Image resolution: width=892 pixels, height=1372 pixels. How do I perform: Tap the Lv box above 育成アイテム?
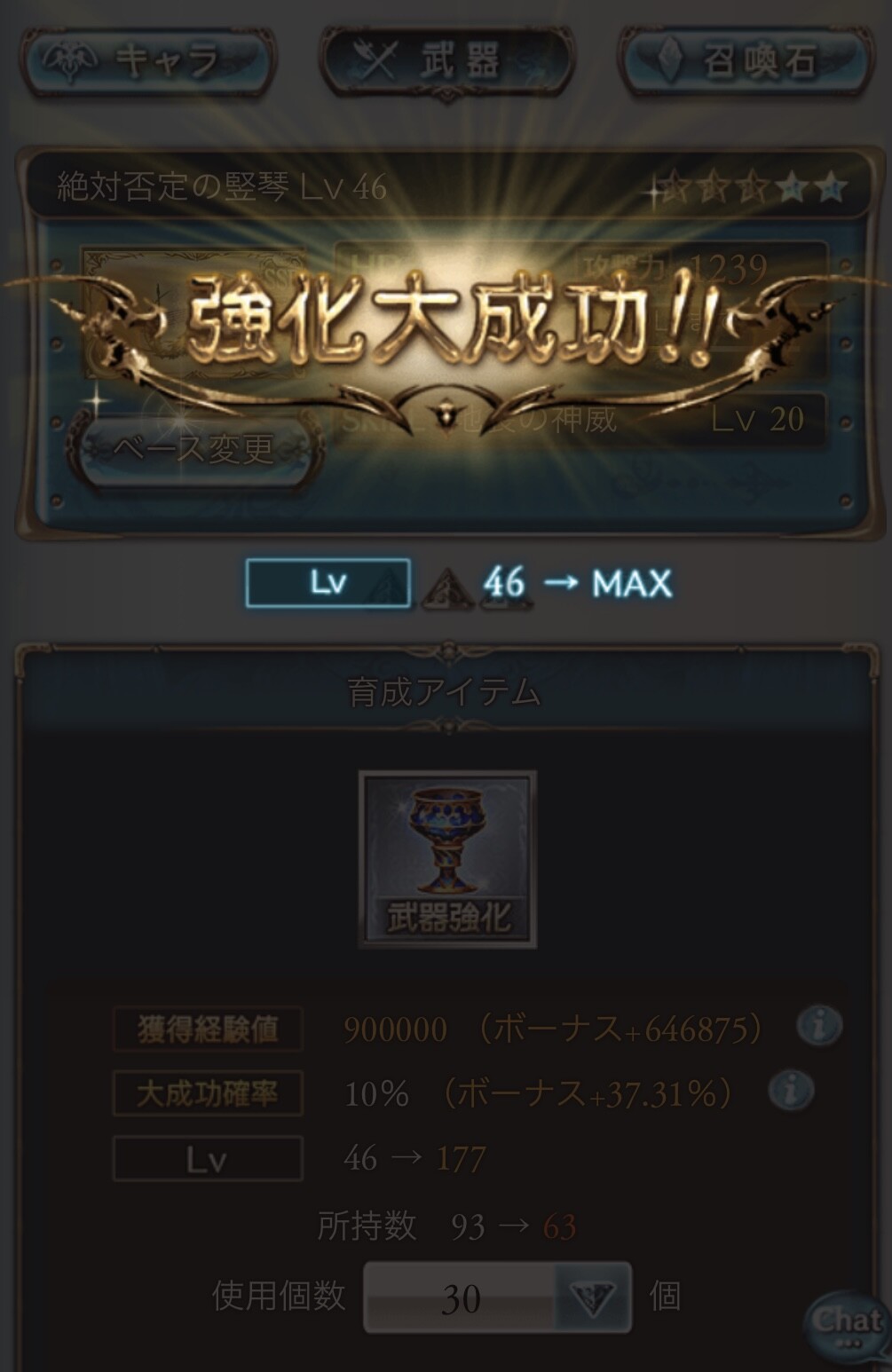point(328,583)
